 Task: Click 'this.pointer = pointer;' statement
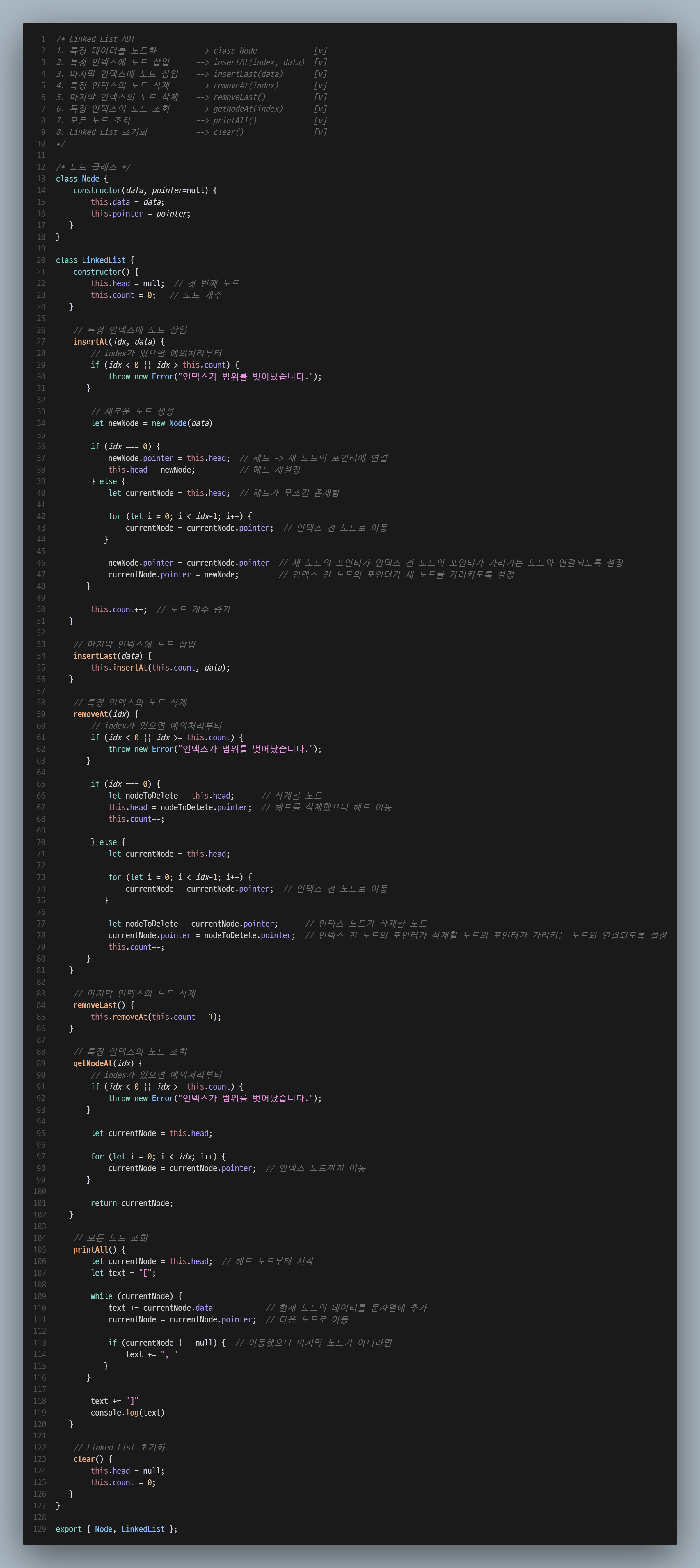(141, 214)
